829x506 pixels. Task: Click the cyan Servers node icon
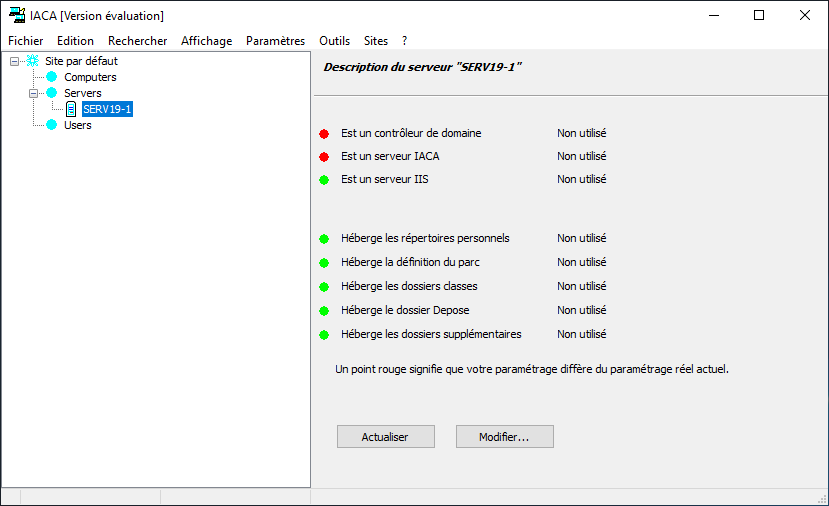point(51,93)
